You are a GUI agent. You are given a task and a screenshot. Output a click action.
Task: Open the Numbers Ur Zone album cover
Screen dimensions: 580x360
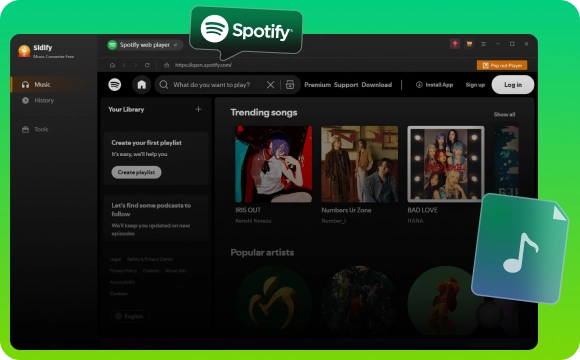[360, 164]
